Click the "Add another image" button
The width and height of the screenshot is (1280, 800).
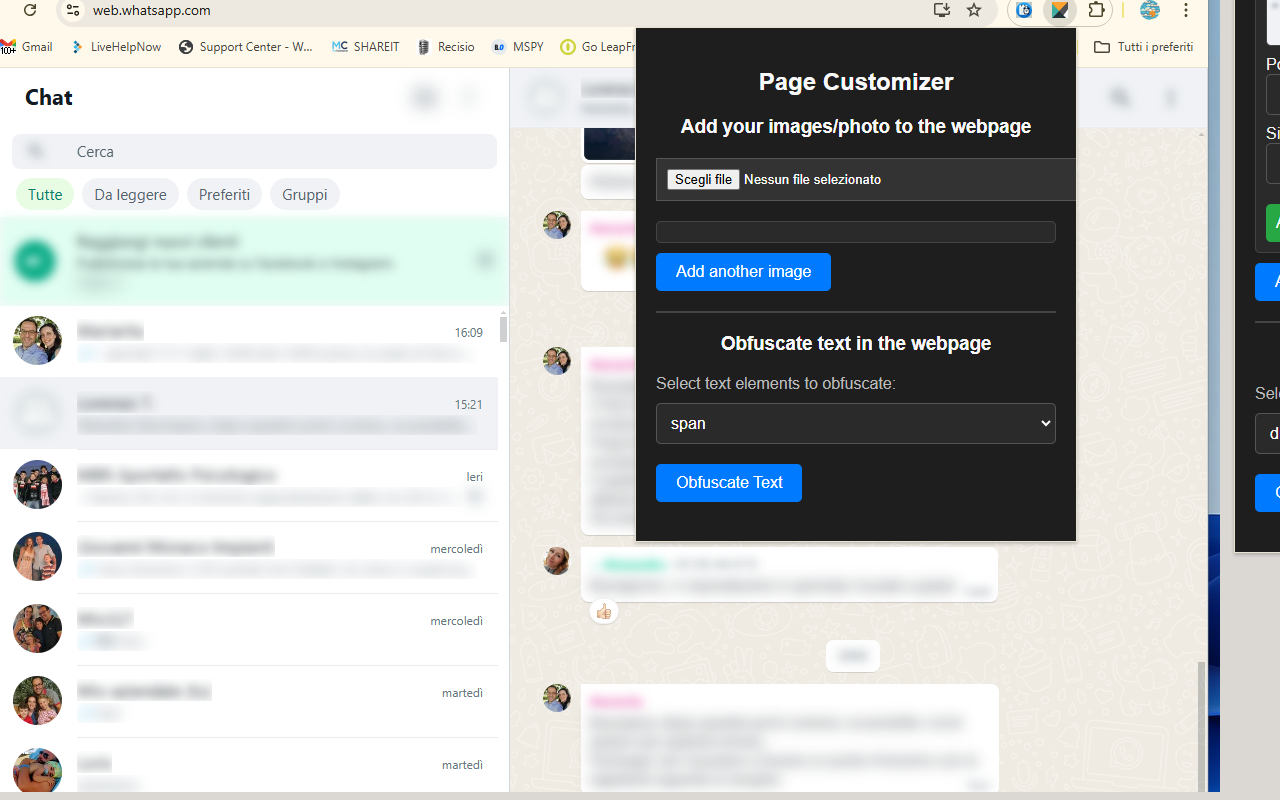pyautogui.click(x=743, y=272)
